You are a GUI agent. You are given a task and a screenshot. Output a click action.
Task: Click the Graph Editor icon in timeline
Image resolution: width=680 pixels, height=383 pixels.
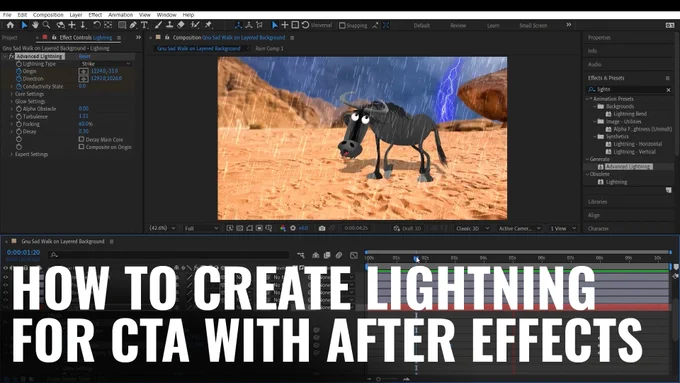354,255
